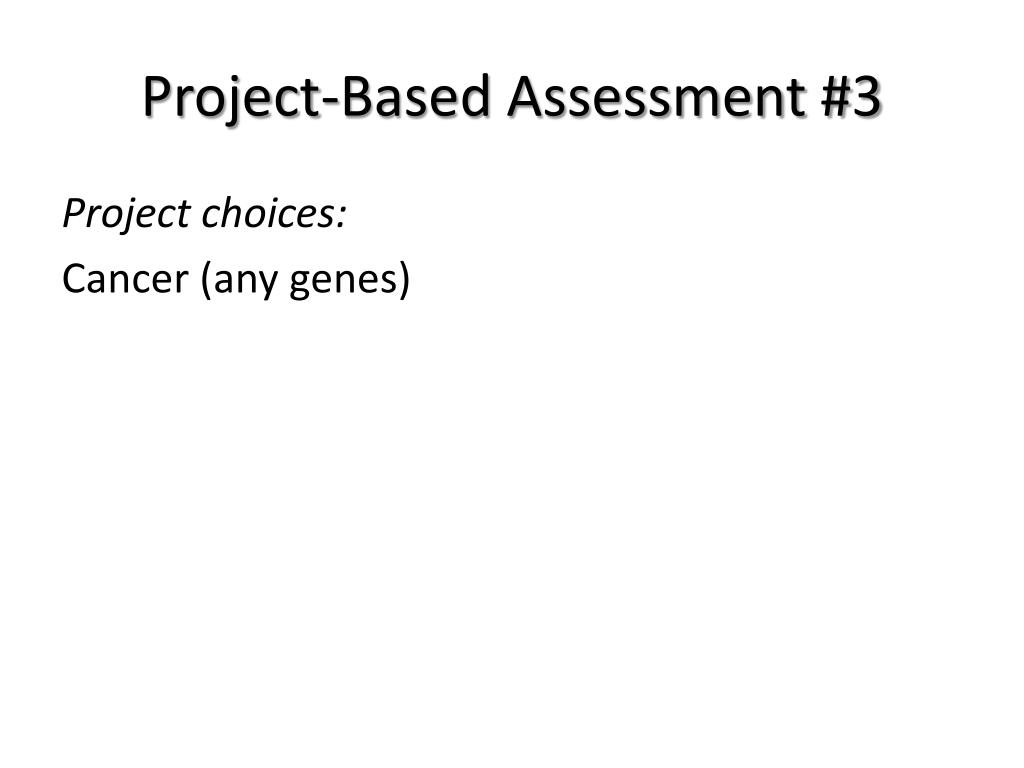Image resolution: width=1024 pixels, height=768 pixels.
Task: Click the word Cancer
Action: coord(125,278)
